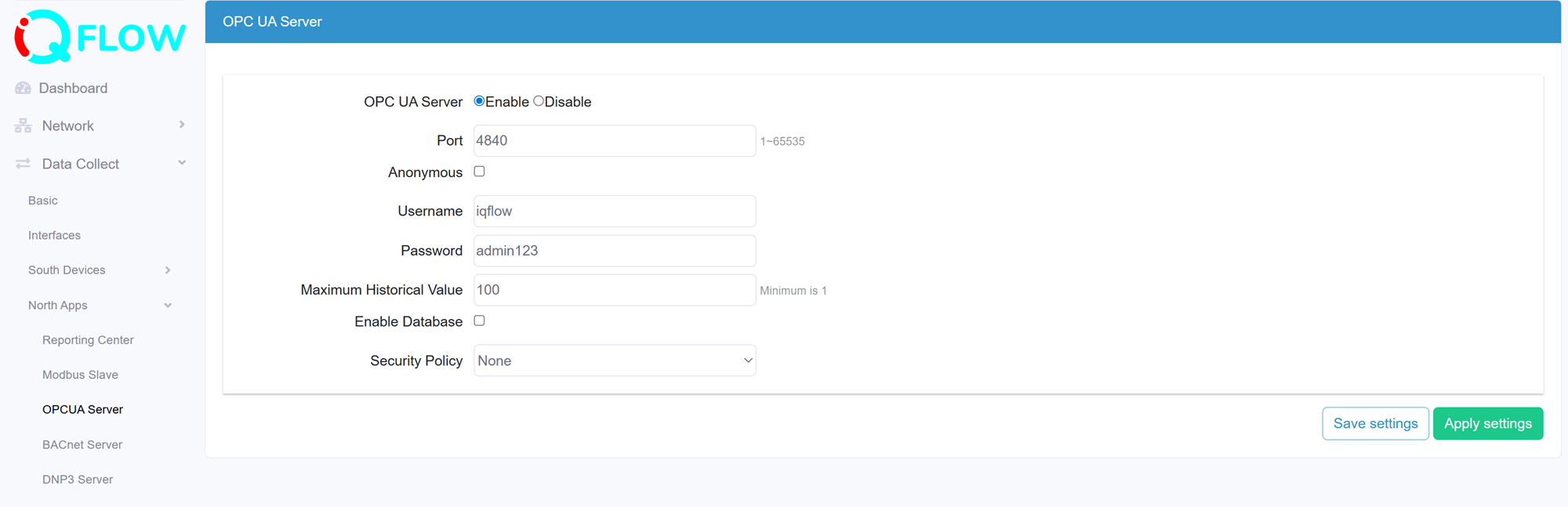Open the Data Collect menu item
The image size is (1568, 507).
[80, 164]
